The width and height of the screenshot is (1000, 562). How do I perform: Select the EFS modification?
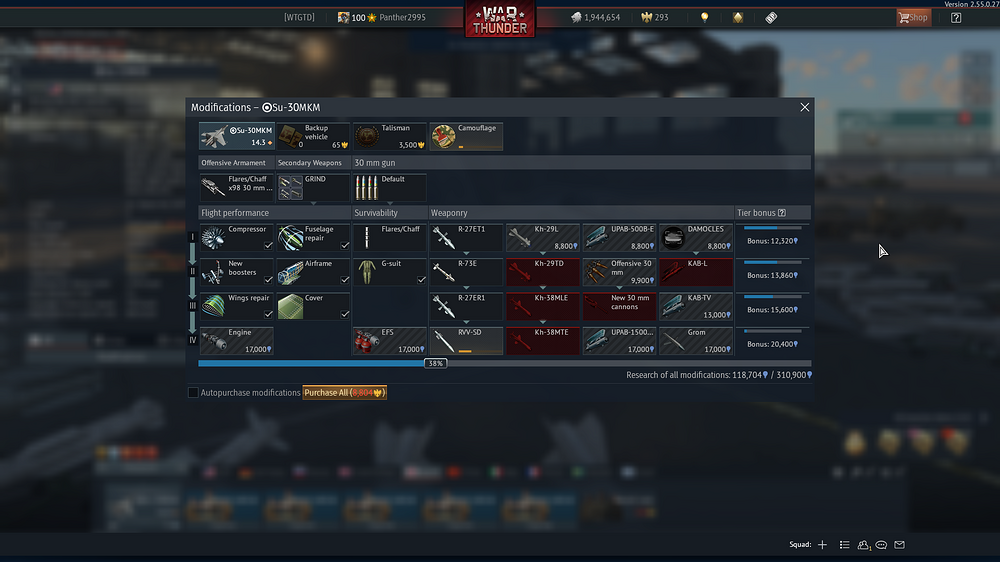pyautogui.click(x=390, y=341)
